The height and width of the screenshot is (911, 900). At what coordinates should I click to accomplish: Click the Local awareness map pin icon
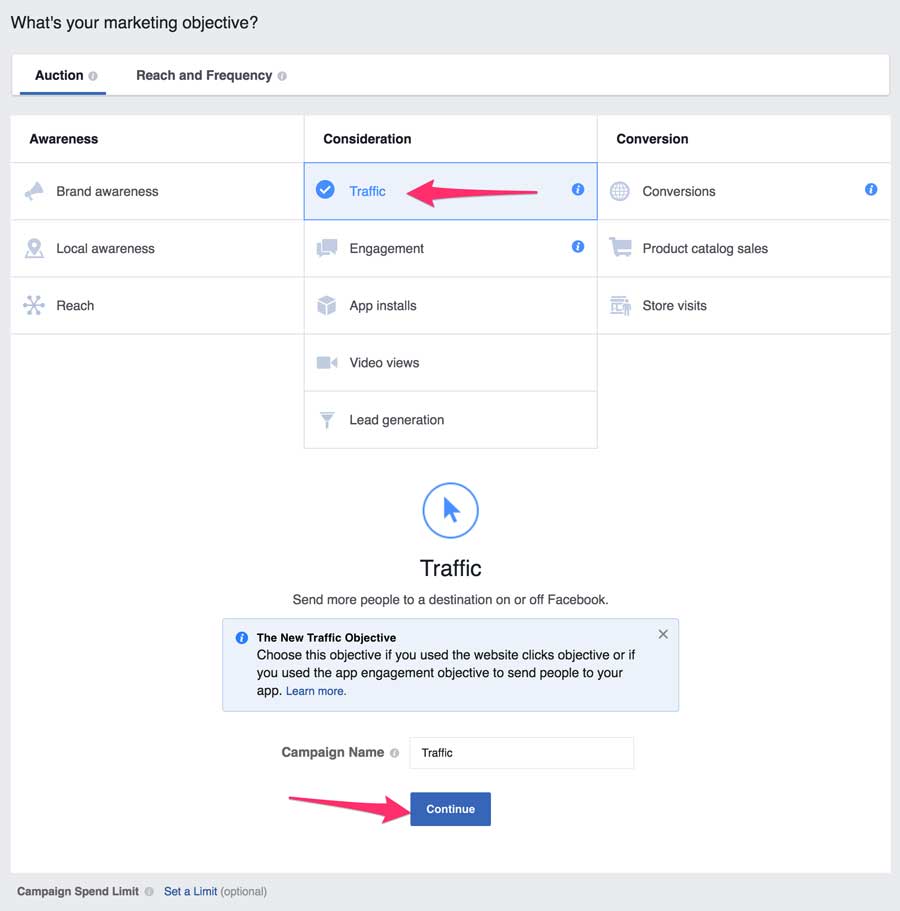point(34,249)
